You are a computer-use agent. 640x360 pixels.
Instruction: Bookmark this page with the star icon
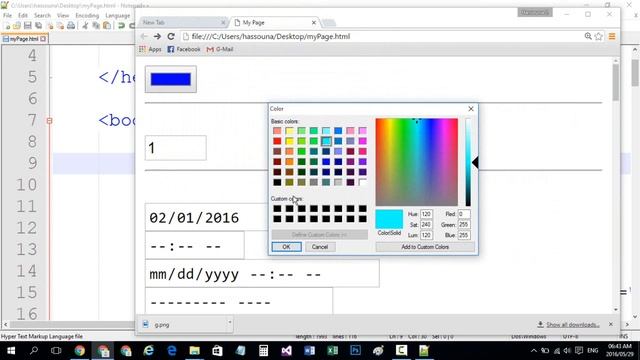(x=599, y=36)
